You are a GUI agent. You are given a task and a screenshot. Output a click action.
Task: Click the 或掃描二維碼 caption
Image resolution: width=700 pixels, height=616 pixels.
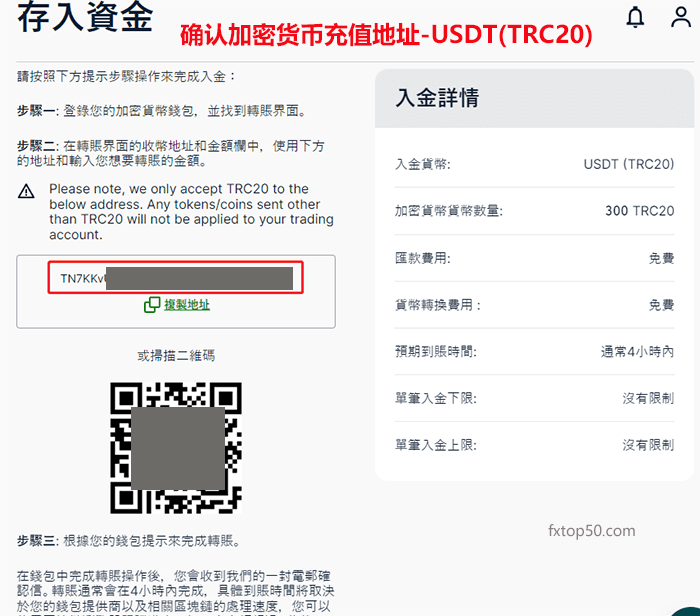(x=176, y=356)
